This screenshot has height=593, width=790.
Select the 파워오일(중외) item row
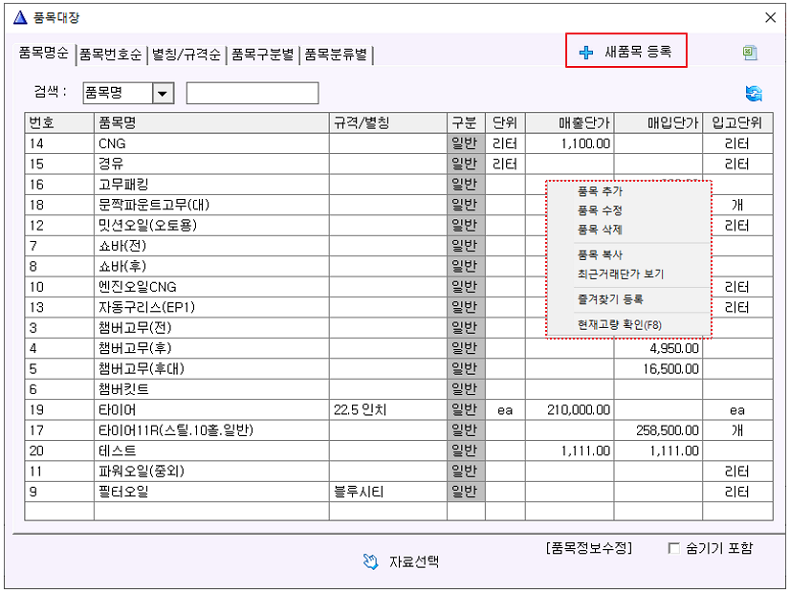pos(399,472)
